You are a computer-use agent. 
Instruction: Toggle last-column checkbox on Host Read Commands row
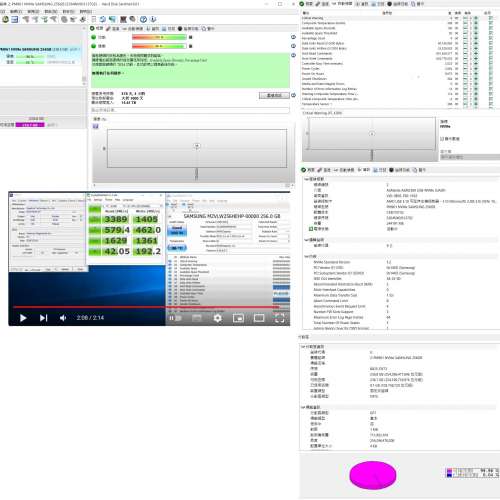491,53
